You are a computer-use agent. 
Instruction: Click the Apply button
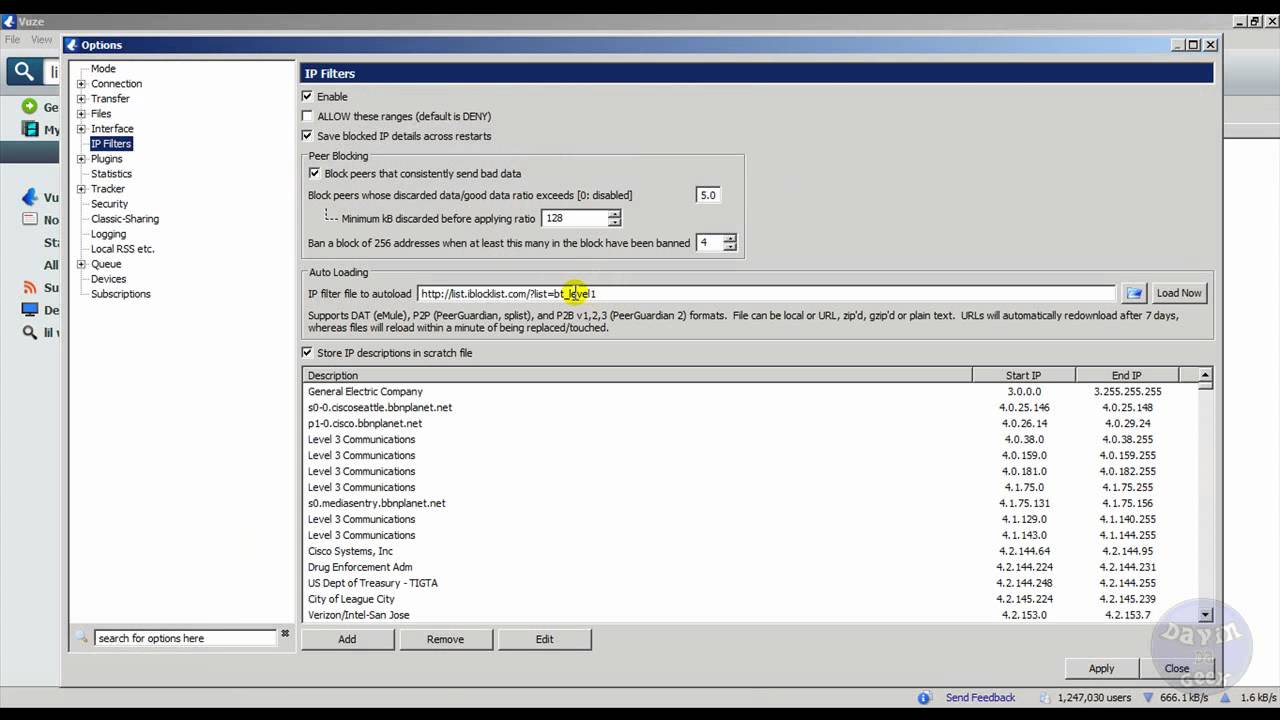click(x=1101, y=668)
